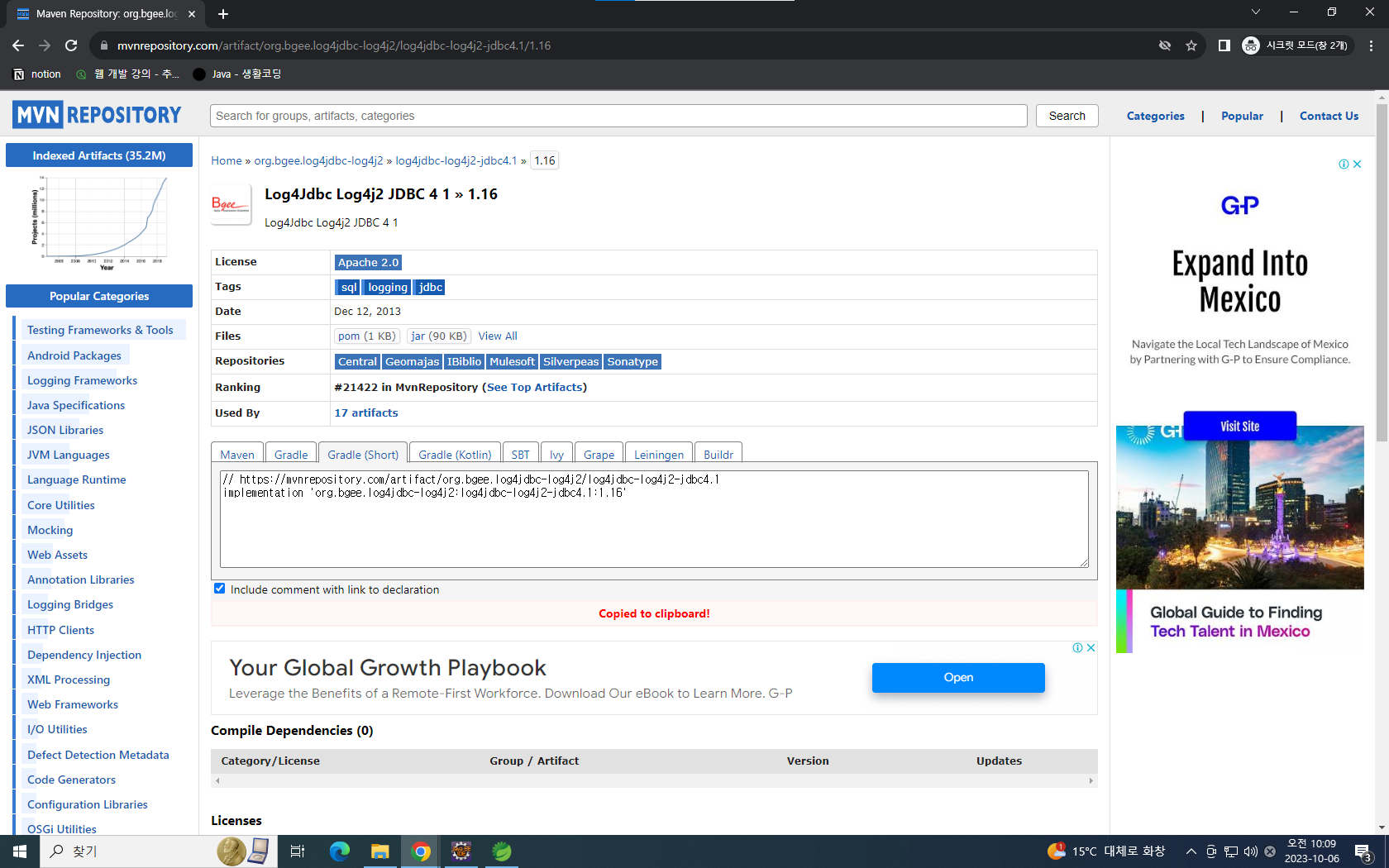Viewport: 1389px width, 868px height.
Task: Click dependencies table horizontal scrollbar
Action: (654, 780)
